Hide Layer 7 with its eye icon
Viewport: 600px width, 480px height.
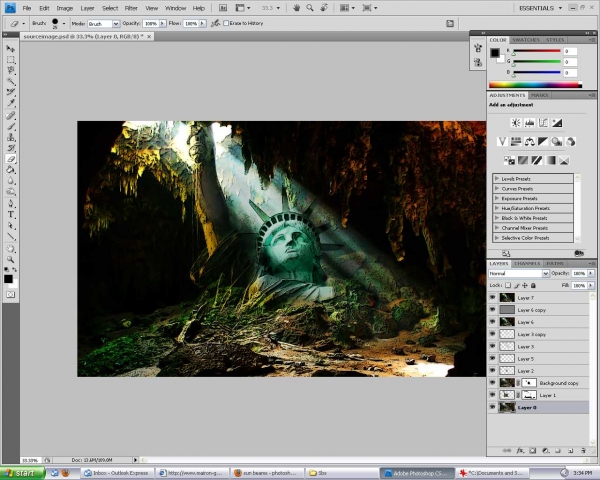(492, 297)
